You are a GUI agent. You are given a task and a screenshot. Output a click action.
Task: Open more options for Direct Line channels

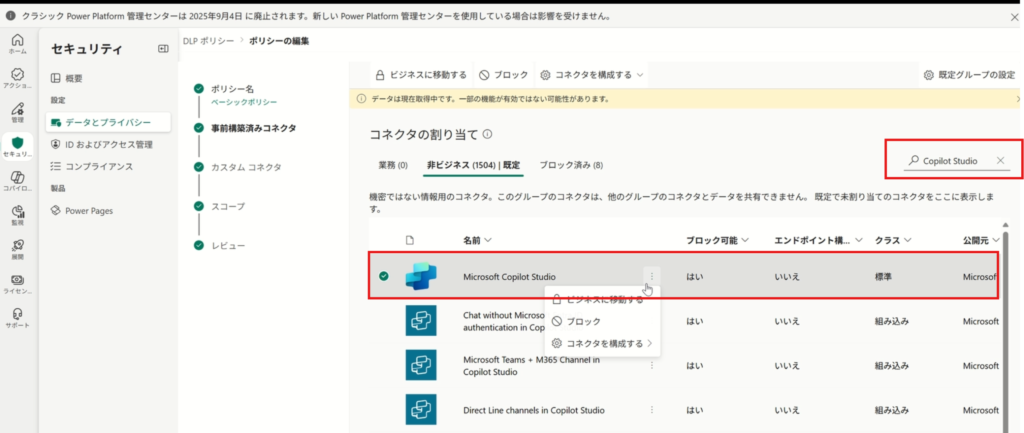(x=652, y=410)
